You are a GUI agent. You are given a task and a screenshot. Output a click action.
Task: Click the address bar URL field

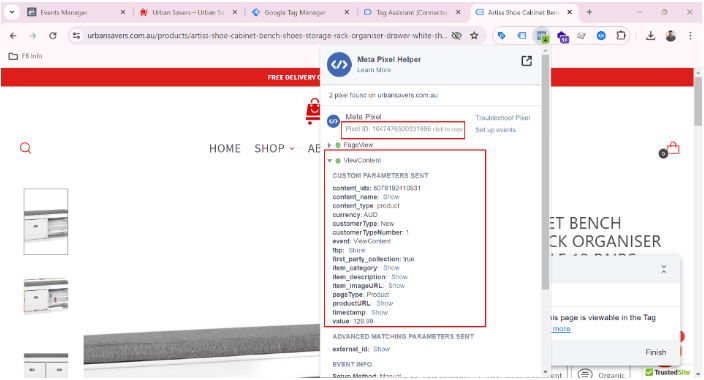coord(267,35)
